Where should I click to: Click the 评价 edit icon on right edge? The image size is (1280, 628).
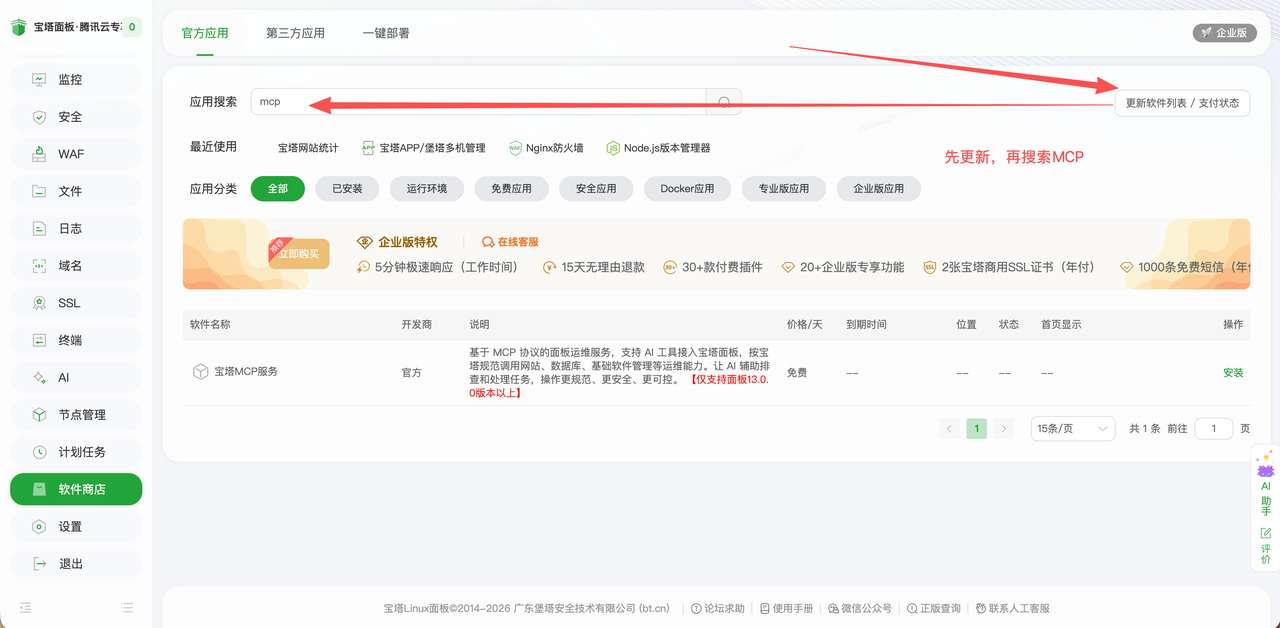point(1266,534)
